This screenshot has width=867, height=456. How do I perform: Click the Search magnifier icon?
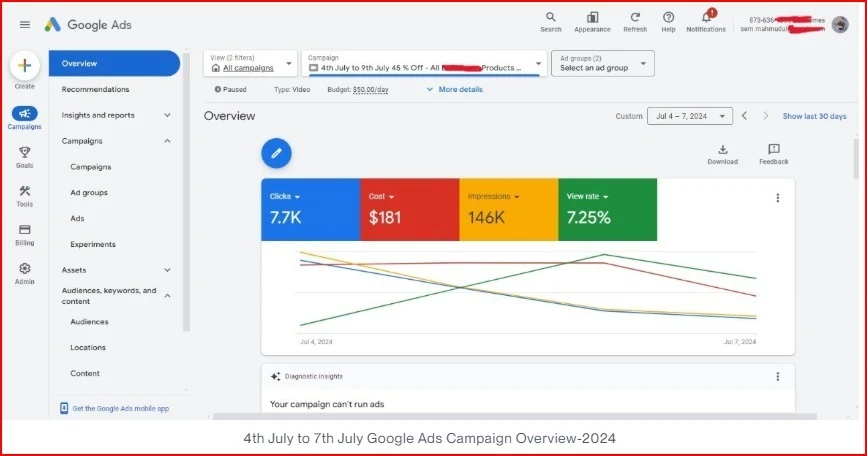coord(551,17)
